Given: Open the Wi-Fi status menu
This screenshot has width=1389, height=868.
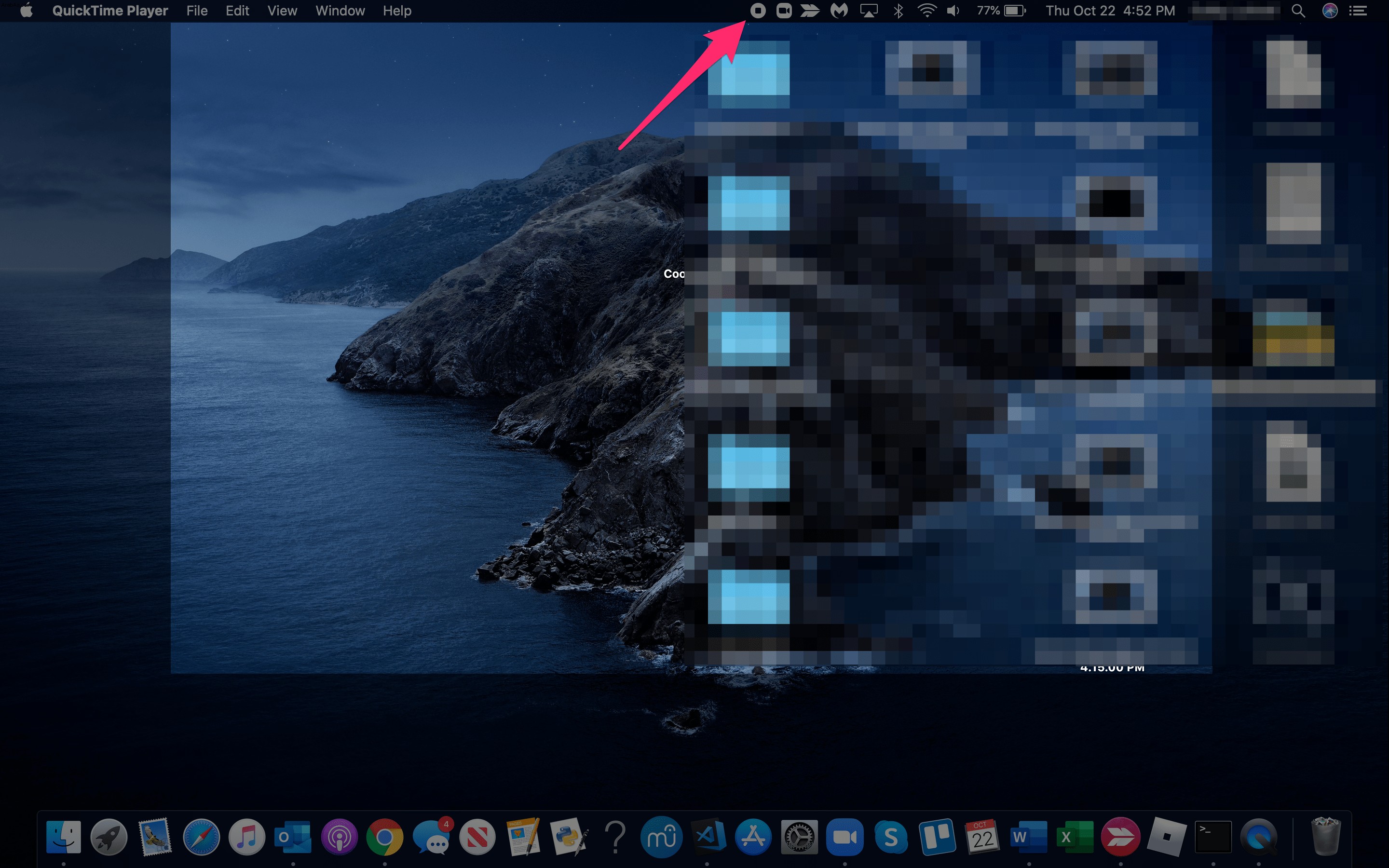Looking at the screenshot, I should [x=927, y=10].
